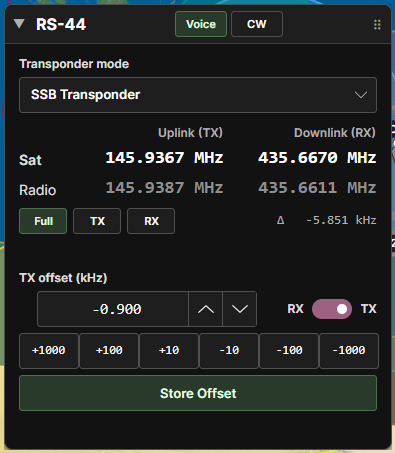Click Radio uplink frequency 145.9387 MHz
This screenshot has width=395, height=453.
click(x=164, y=188)
